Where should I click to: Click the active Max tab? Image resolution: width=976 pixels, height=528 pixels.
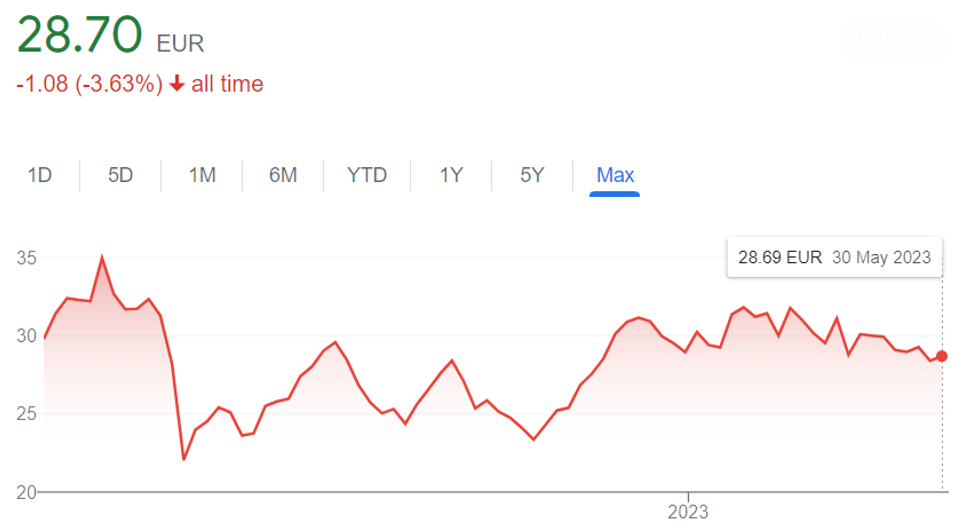[615, 176]
